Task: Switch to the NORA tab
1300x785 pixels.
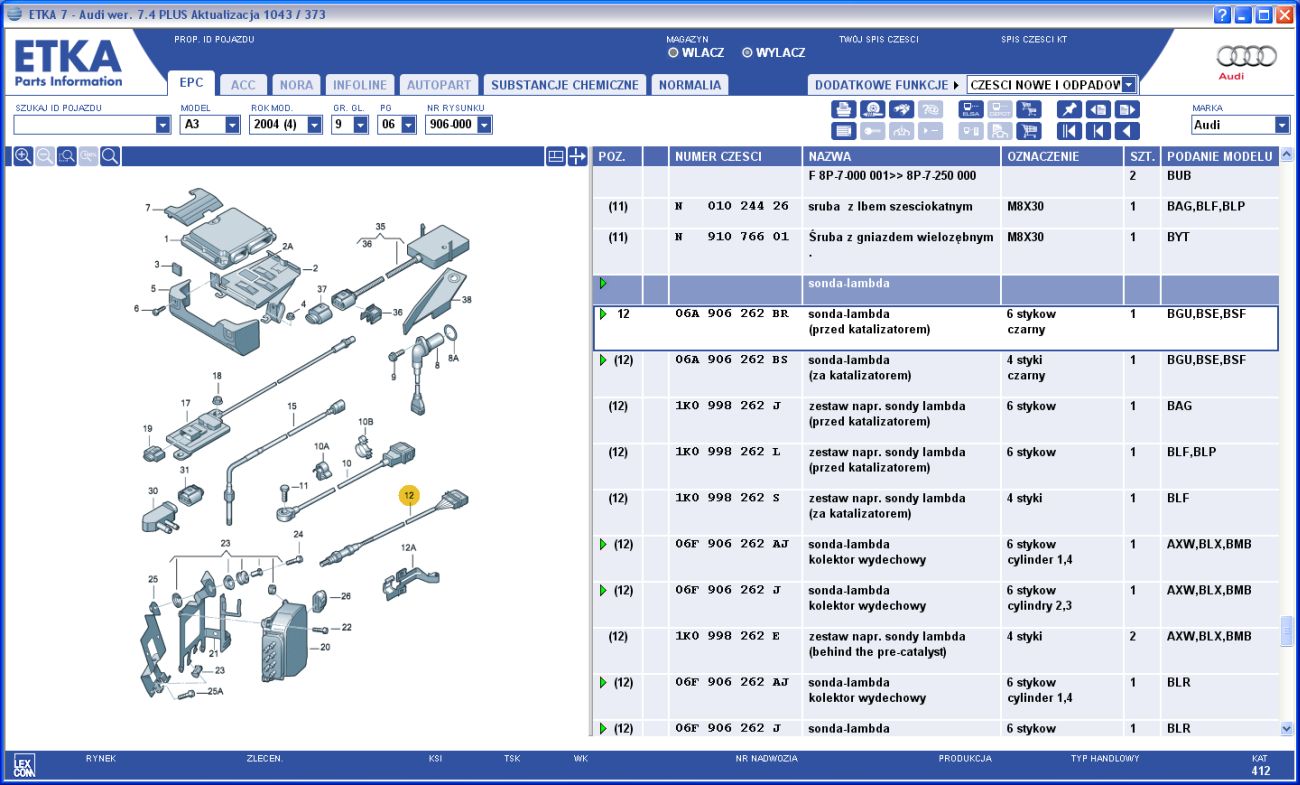Action: click(x=296, y=85)
